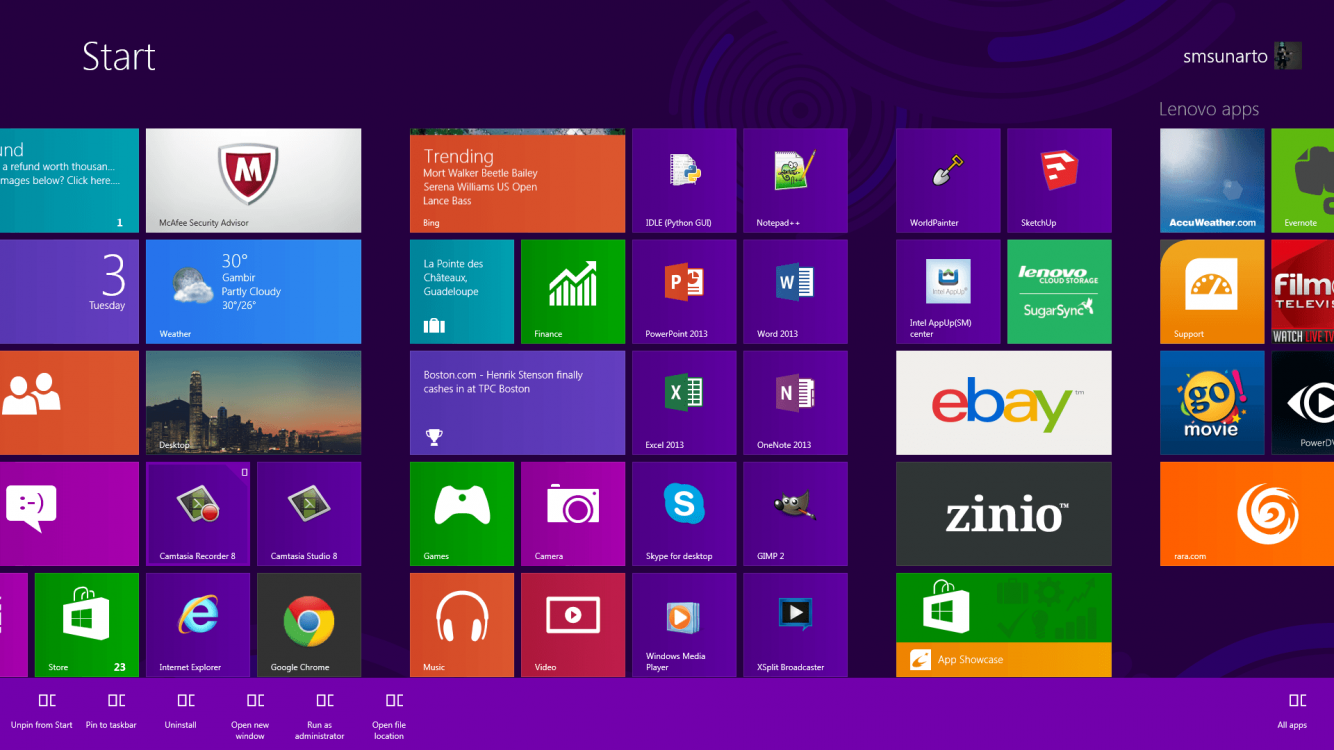This screenshot has height=750, width=1334.
Task: Open the Evernote tile
Action: 1302,181
